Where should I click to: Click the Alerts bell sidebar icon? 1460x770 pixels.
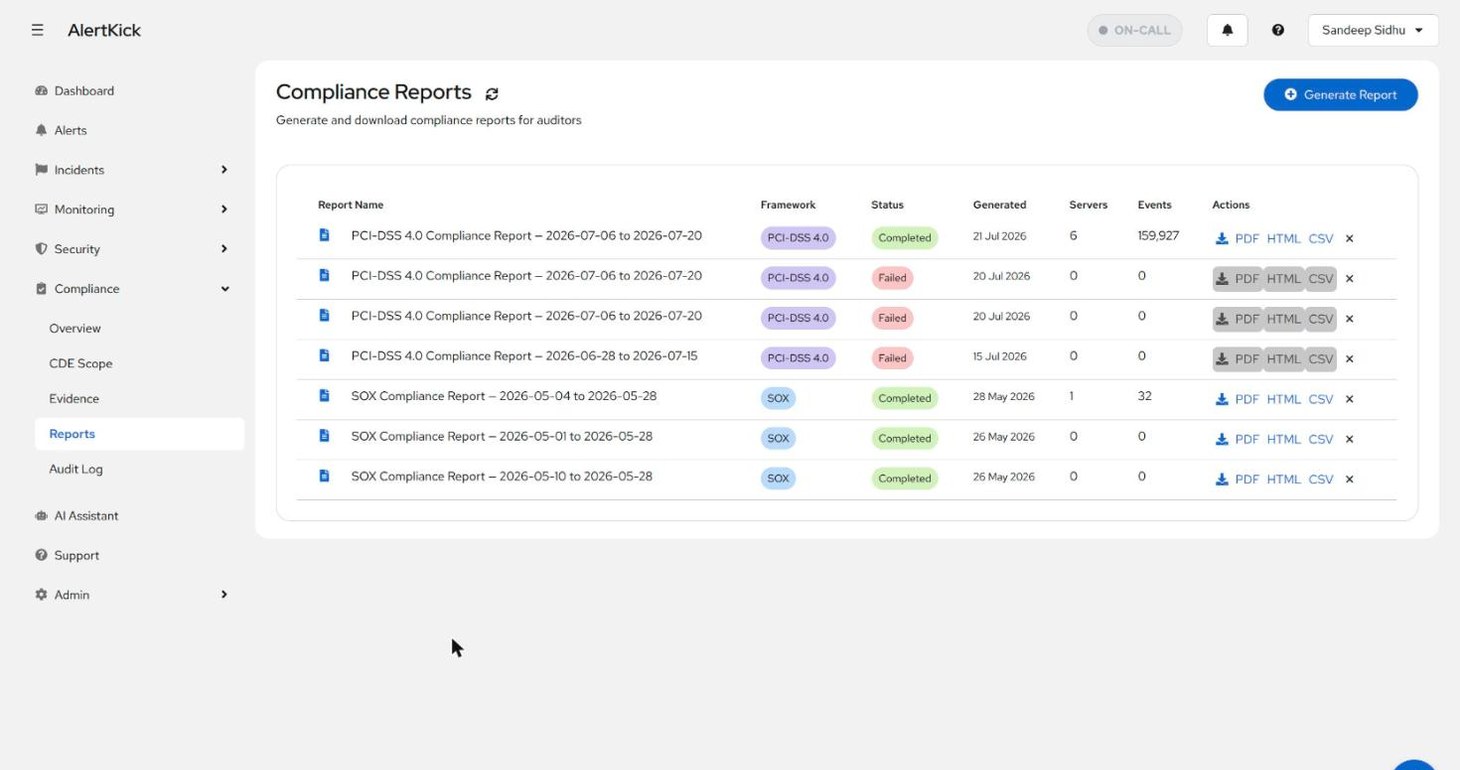(x=41, y=130)
